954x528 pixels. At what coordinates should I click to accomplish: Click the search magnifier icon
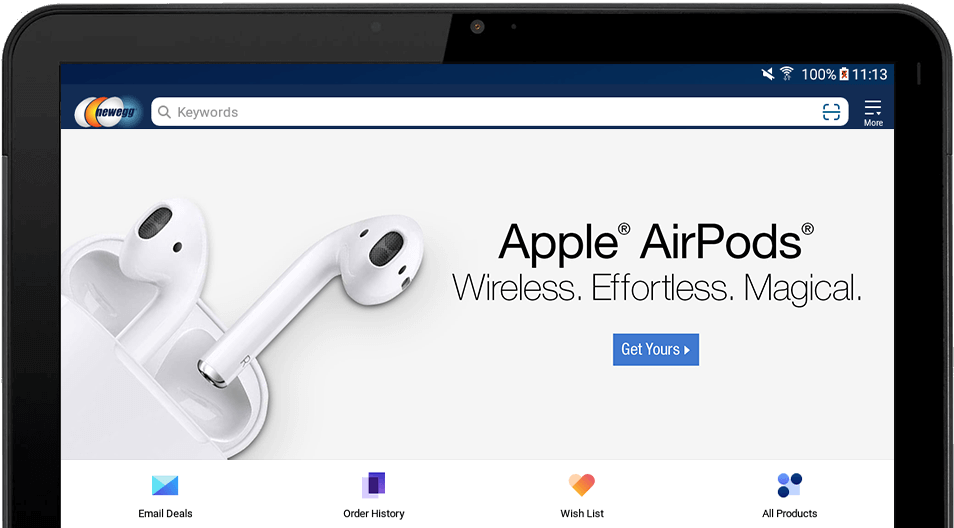(x=164, y=112)
